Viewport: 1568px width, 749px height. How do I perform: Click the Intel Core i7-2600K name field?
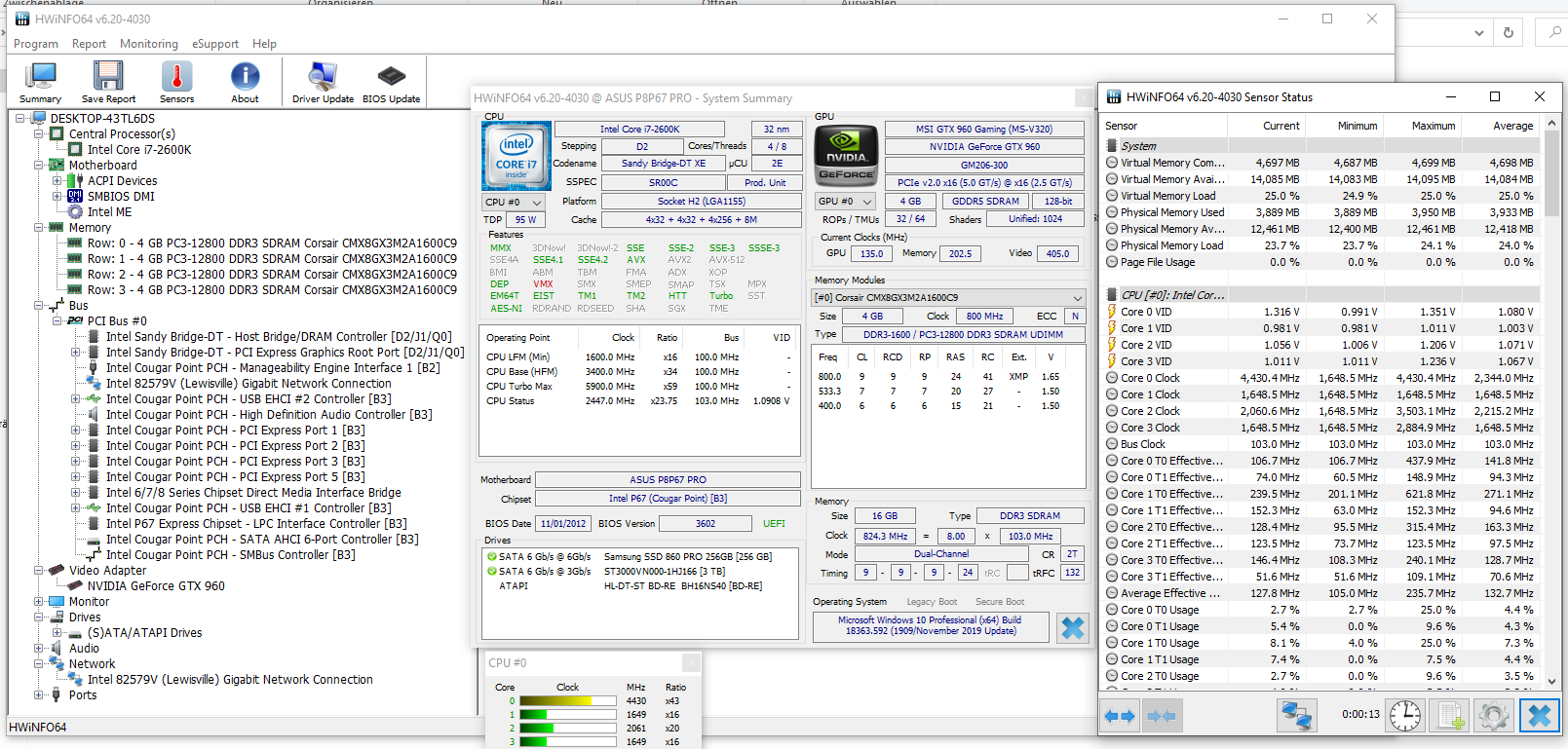point(639,129)
